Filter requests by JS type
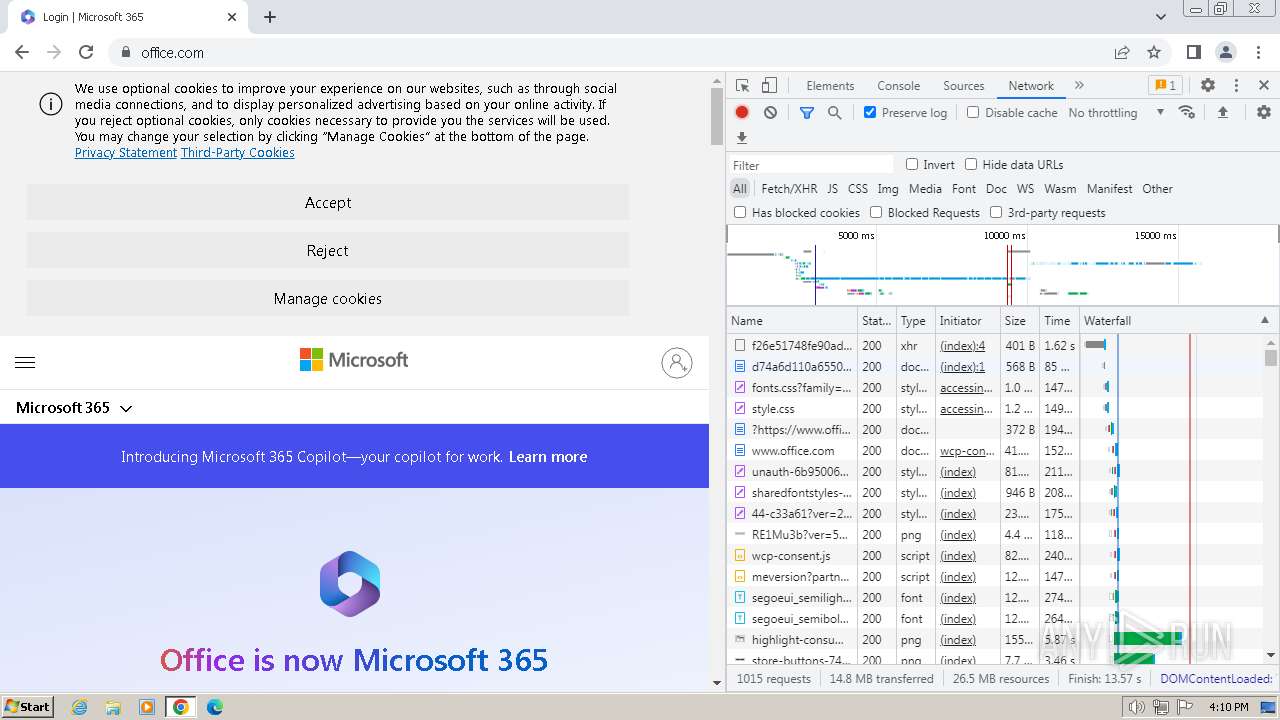This screenshot has width=1280, height=720. (832, 189)
